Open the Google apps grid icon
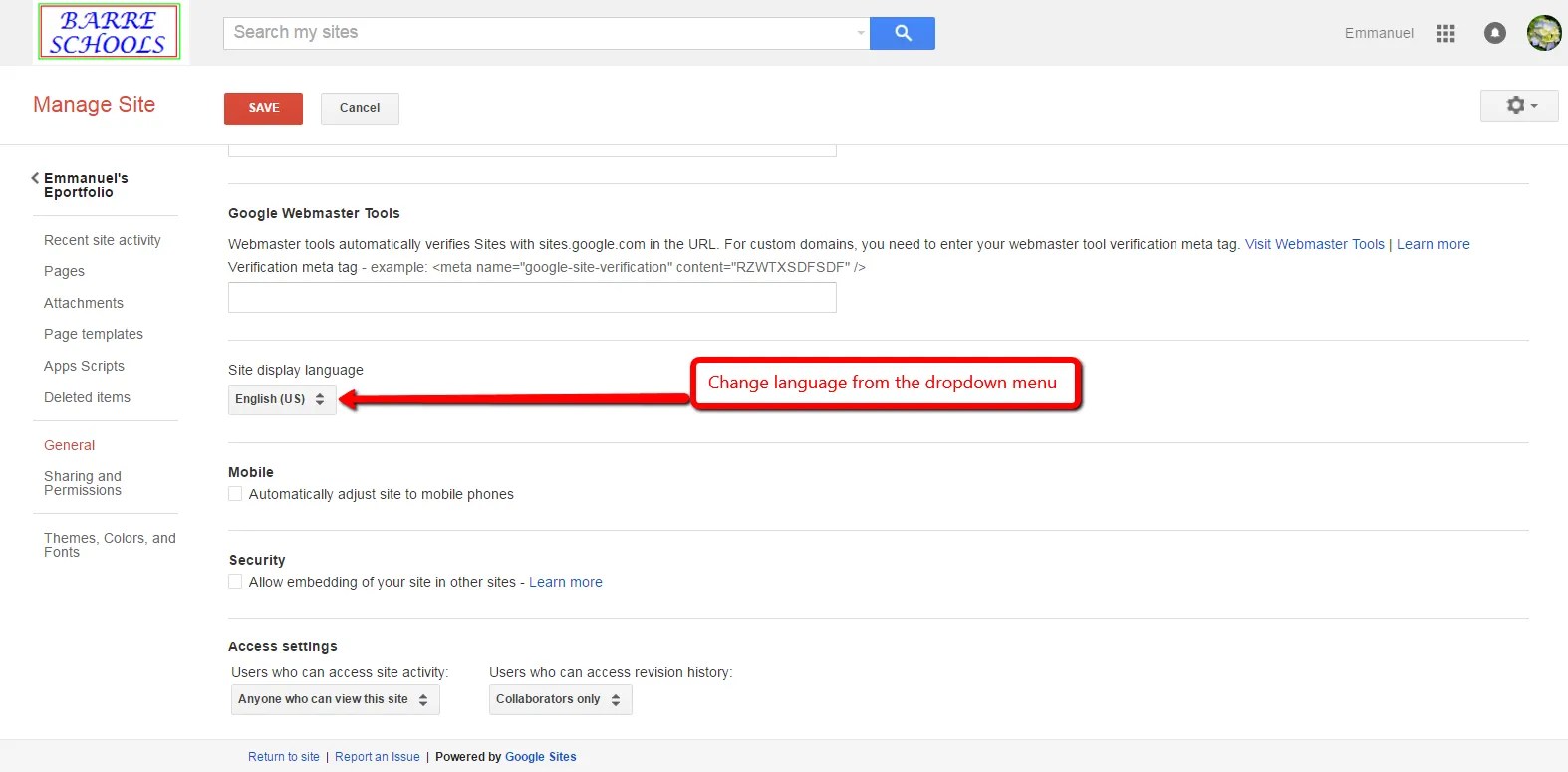This screenshot has width=1568, height=772. pos(1445,33)
